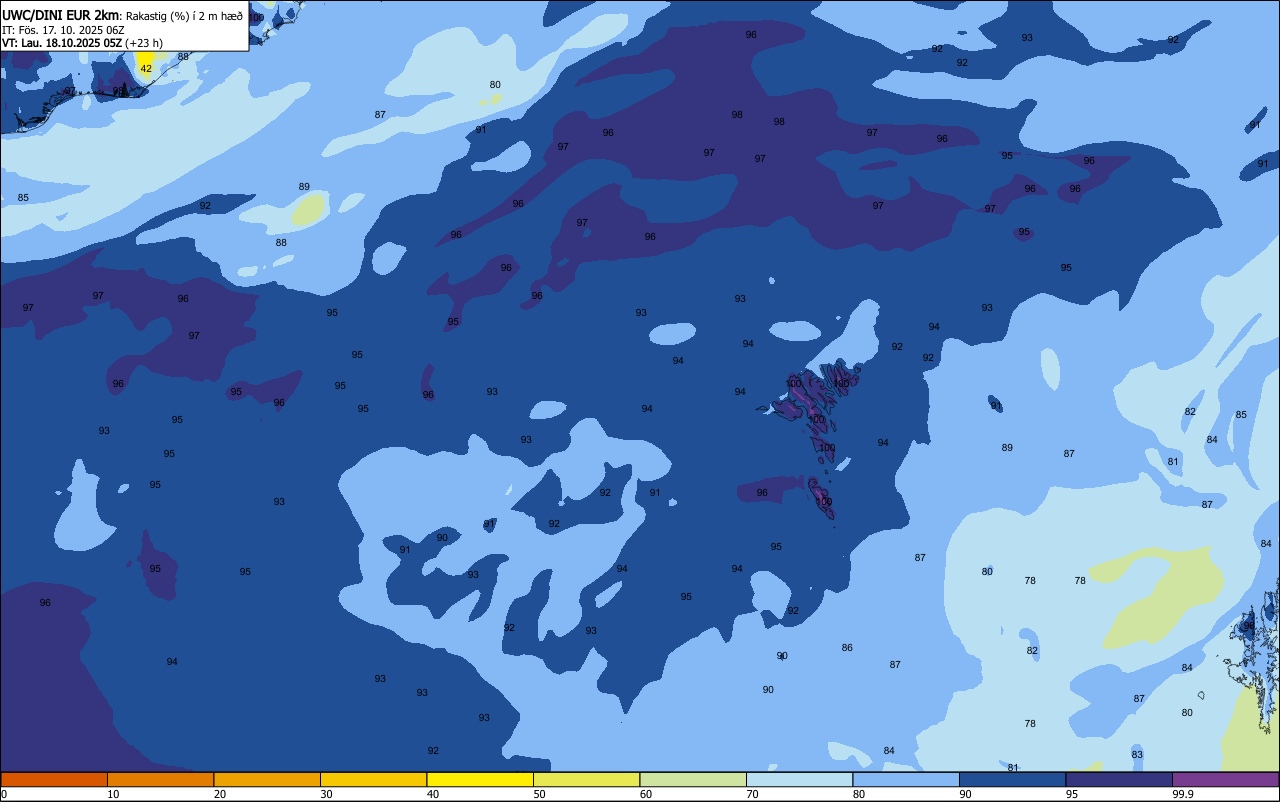Click the amber 20–30 legend swatch

[267, 779]
